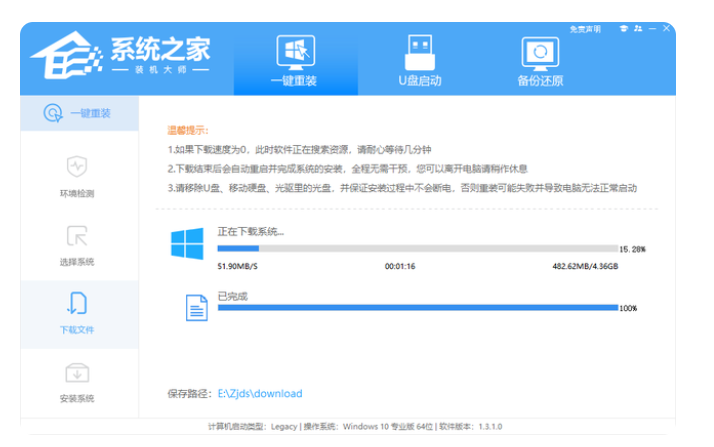Open the 免责声明 disclaimer link
Viewport: 714px width, 447px height.
coord(585,29)
